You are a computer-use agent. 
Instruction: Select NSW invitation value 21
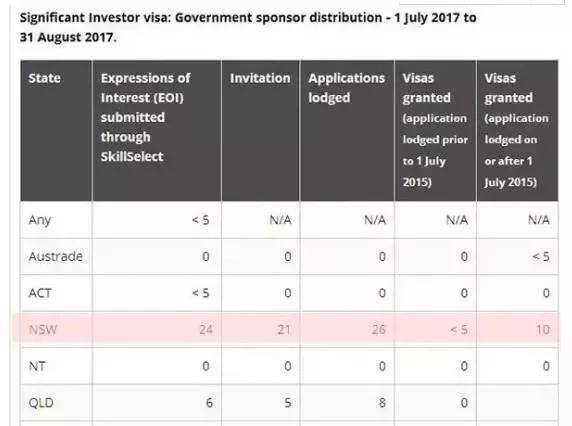pyautogui.click(x=284, y=330)
